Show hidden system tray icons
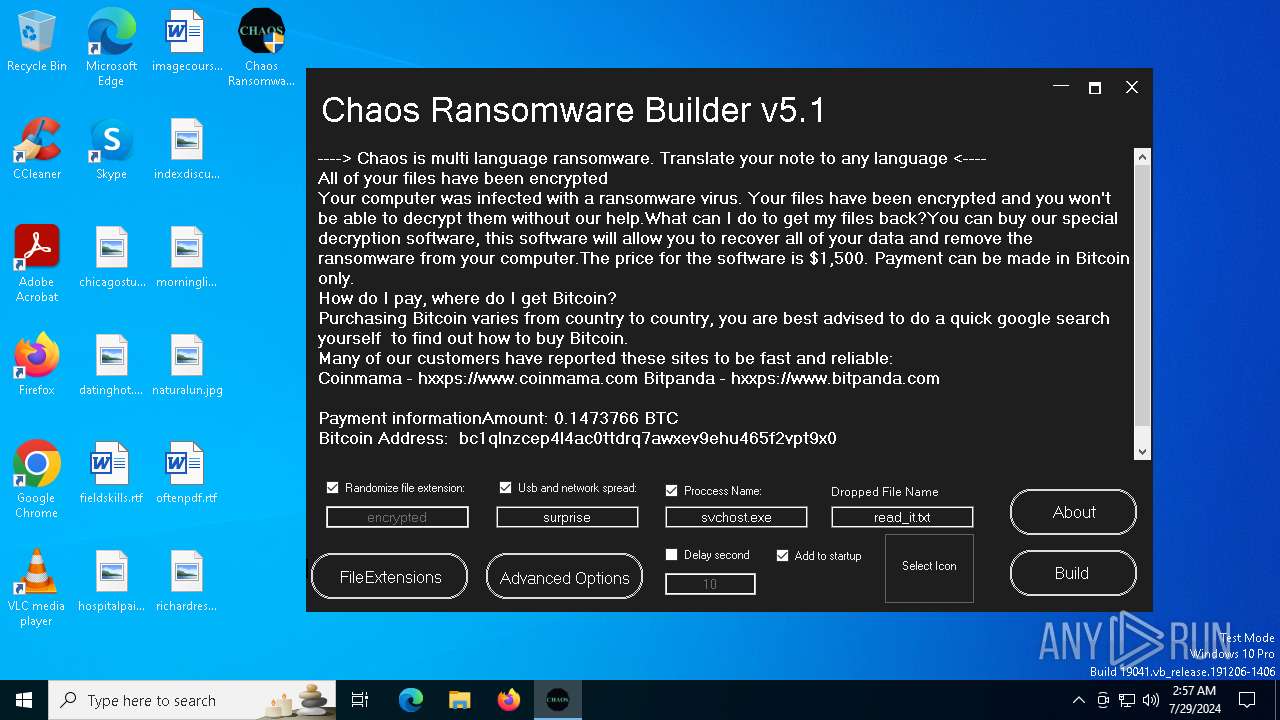 [x=1078, y=700]
